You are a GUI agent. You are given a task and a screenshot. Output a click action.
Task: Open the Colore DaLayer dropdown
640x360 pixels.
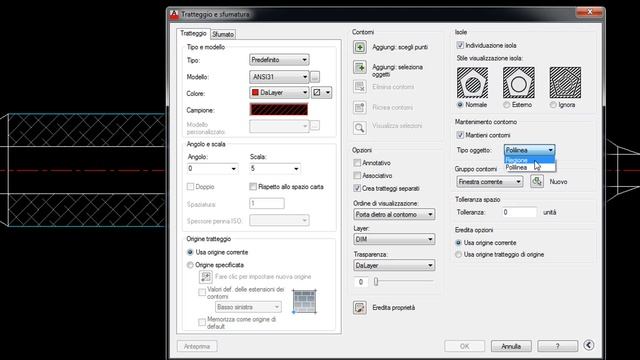[x=279, y=93]
